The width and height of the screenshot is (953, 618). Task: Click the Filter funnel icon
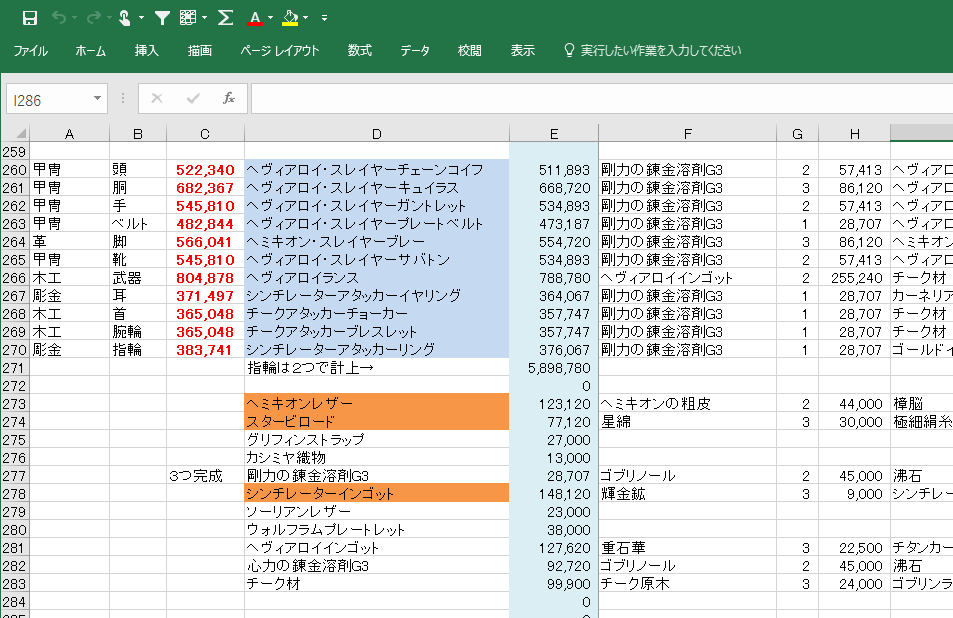(162, 18)
